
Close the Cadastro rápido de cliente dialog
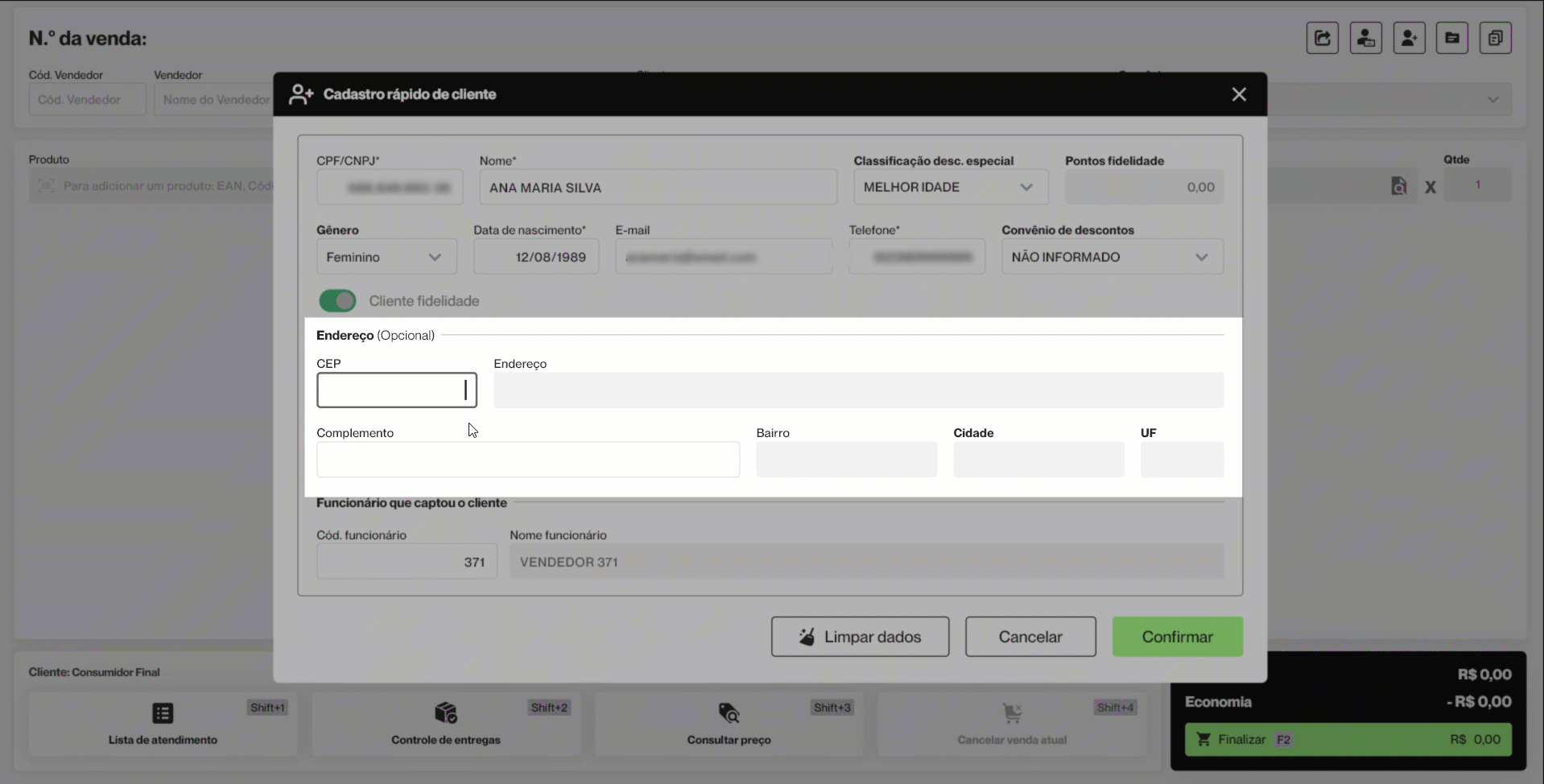[x=1239, y=94]
